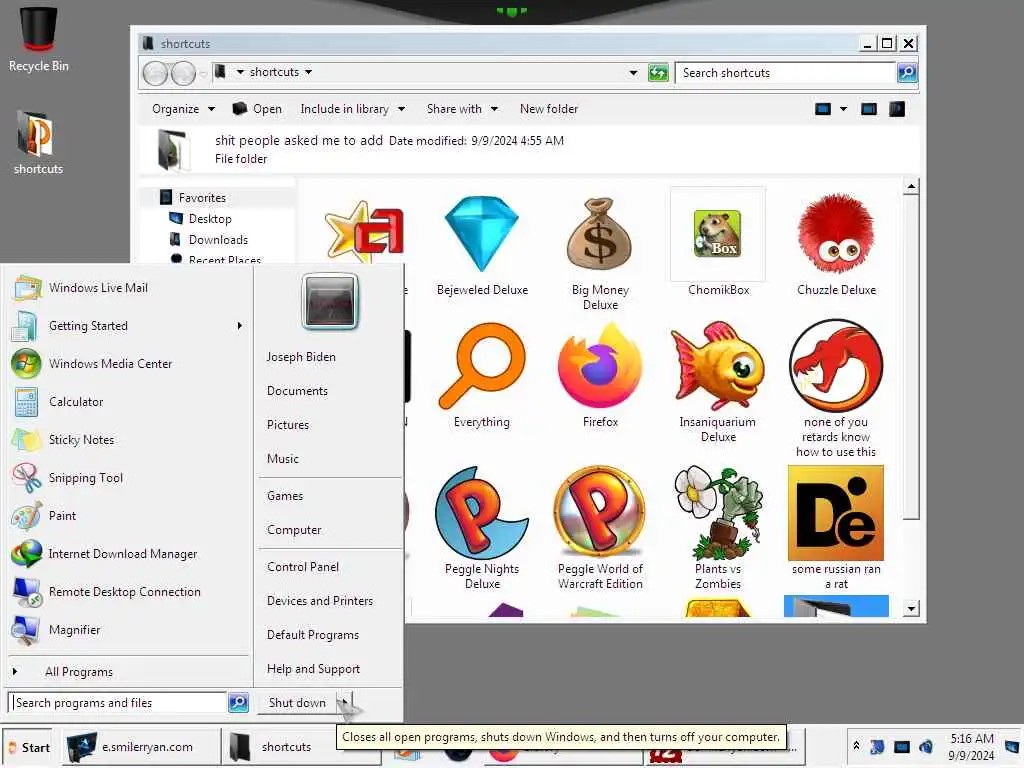The image size is (1024, 768).
Task: Click the Back navigation button in Explorer
Action: (155, 72)
